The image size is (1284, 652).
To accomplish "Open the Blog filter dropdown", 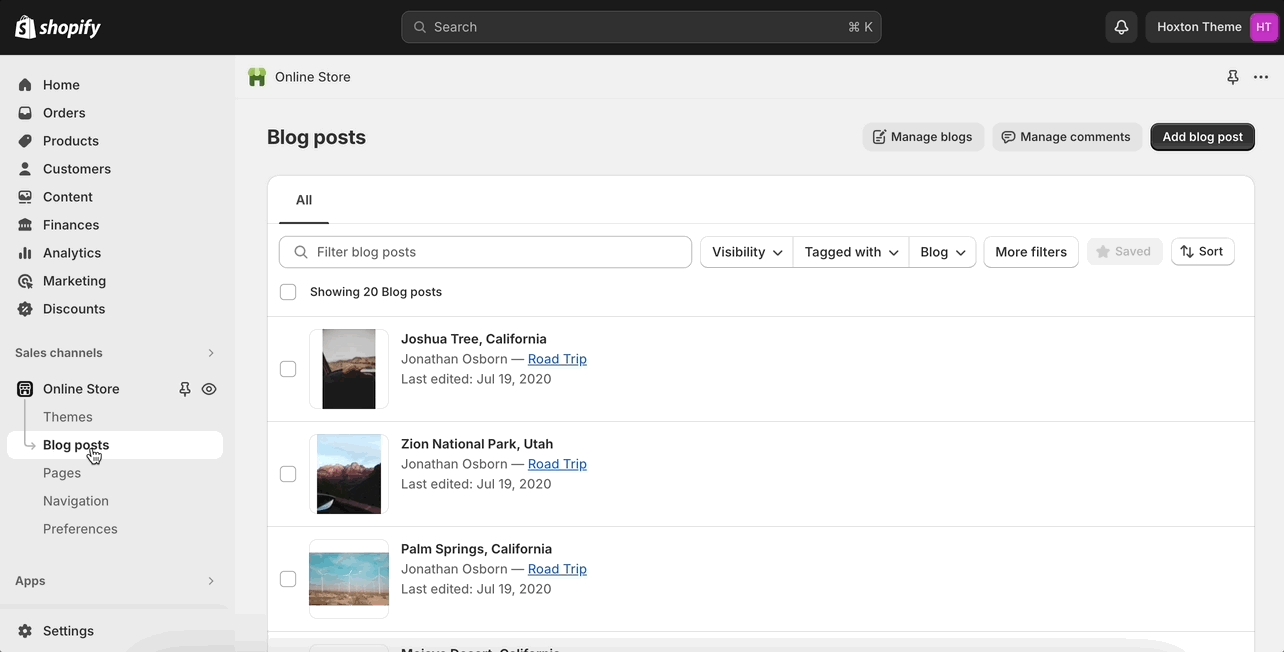I will [942, 252].
